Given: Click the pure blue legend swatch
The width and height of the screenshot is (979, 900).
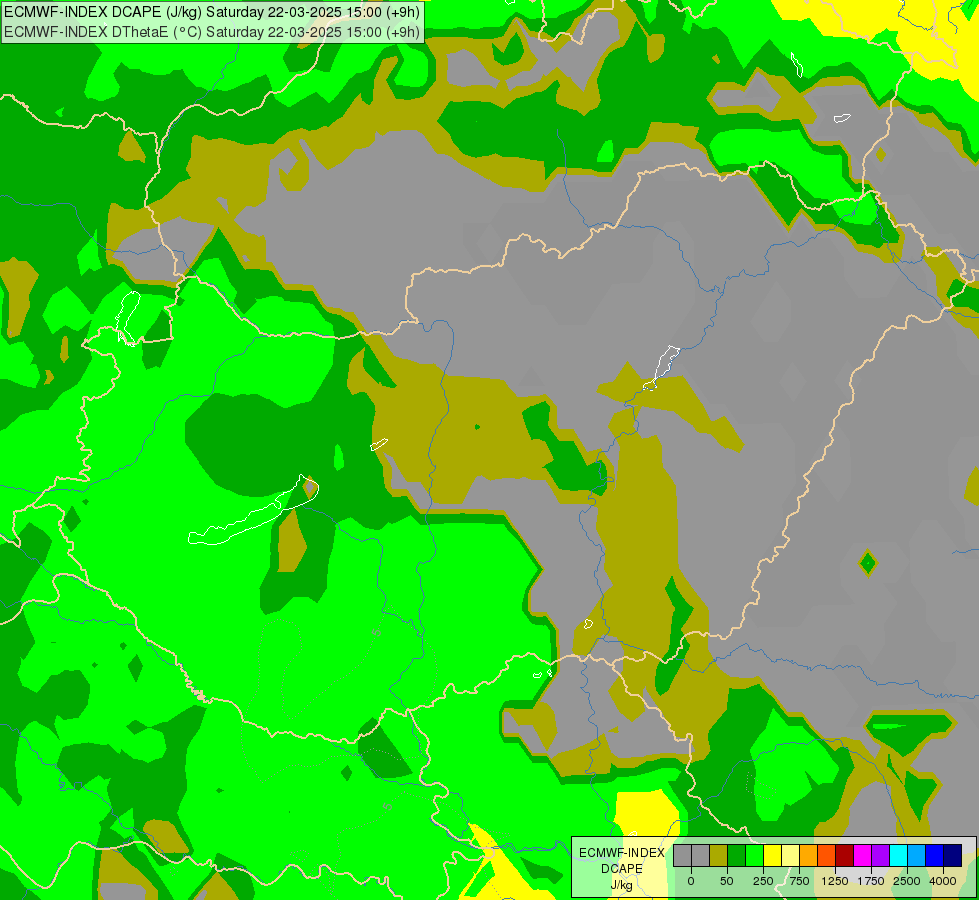Looking at the screenshot, I should tap(935, 855).
